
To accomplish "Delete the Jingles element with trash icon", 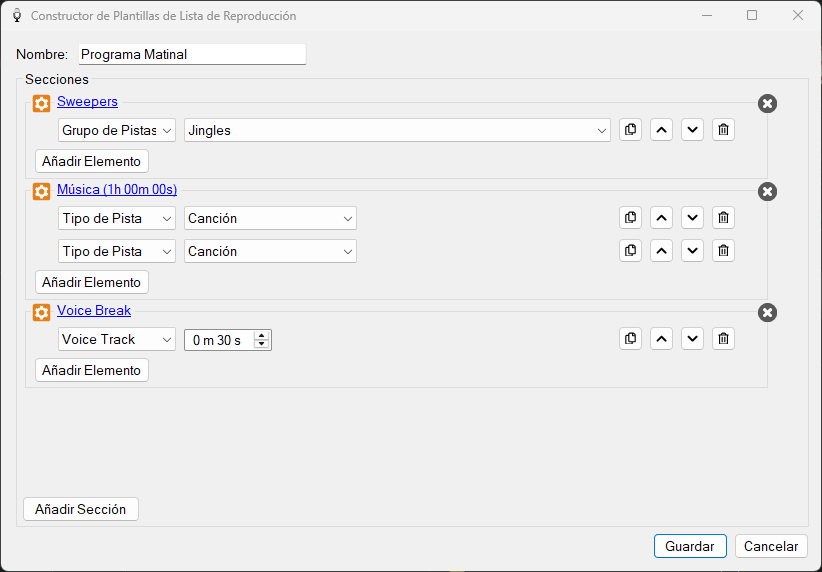I will click(x=723, y=129).
